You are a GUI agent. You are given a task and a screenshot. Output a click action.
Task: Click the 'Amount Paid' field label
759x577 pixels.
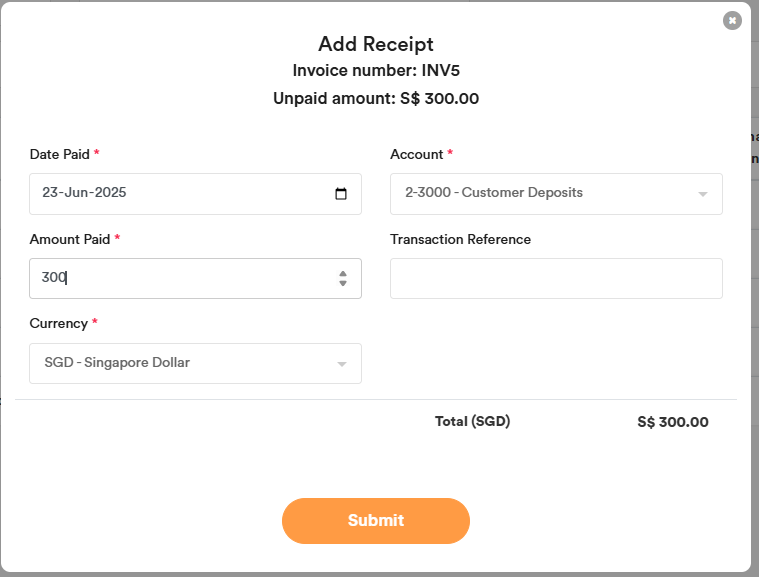tap(70, 239)
